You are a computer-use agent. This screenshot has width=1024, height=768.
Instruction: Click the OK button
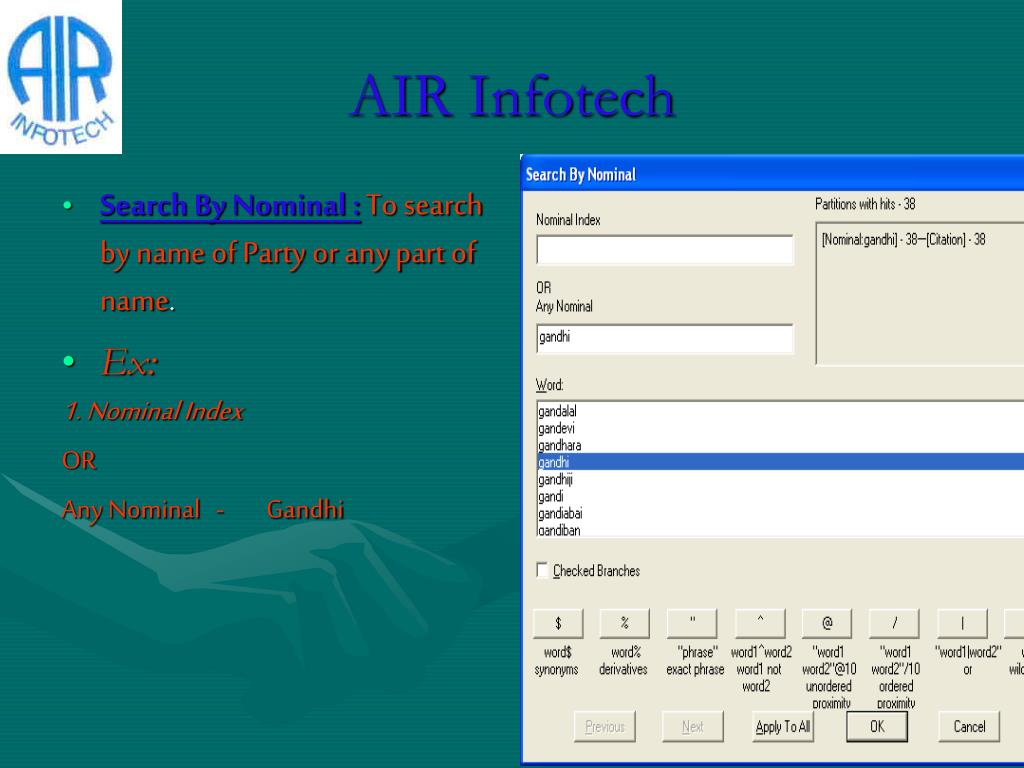tap(877, 726)
